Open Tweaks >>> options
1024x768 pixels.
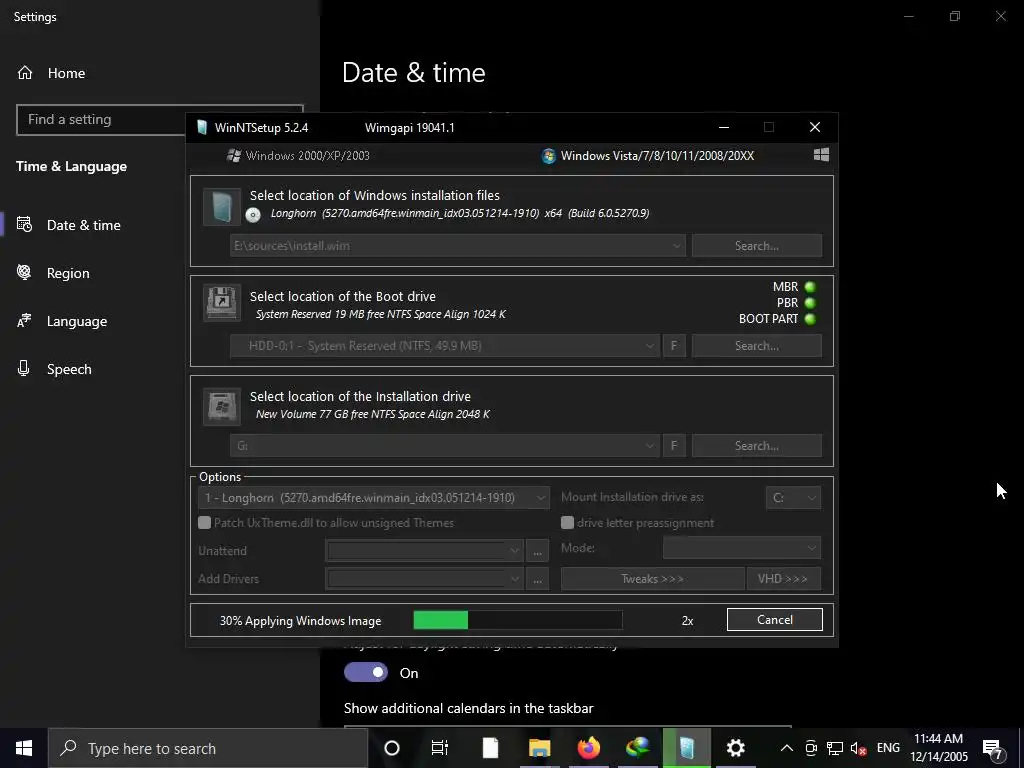point(652,579)
